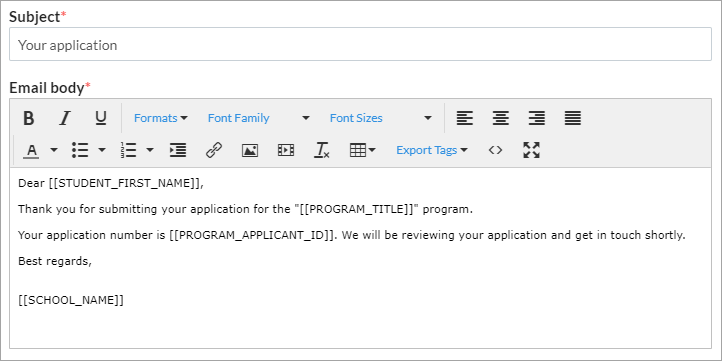Justify the text
722x361 pixels.
click(572, 118)
